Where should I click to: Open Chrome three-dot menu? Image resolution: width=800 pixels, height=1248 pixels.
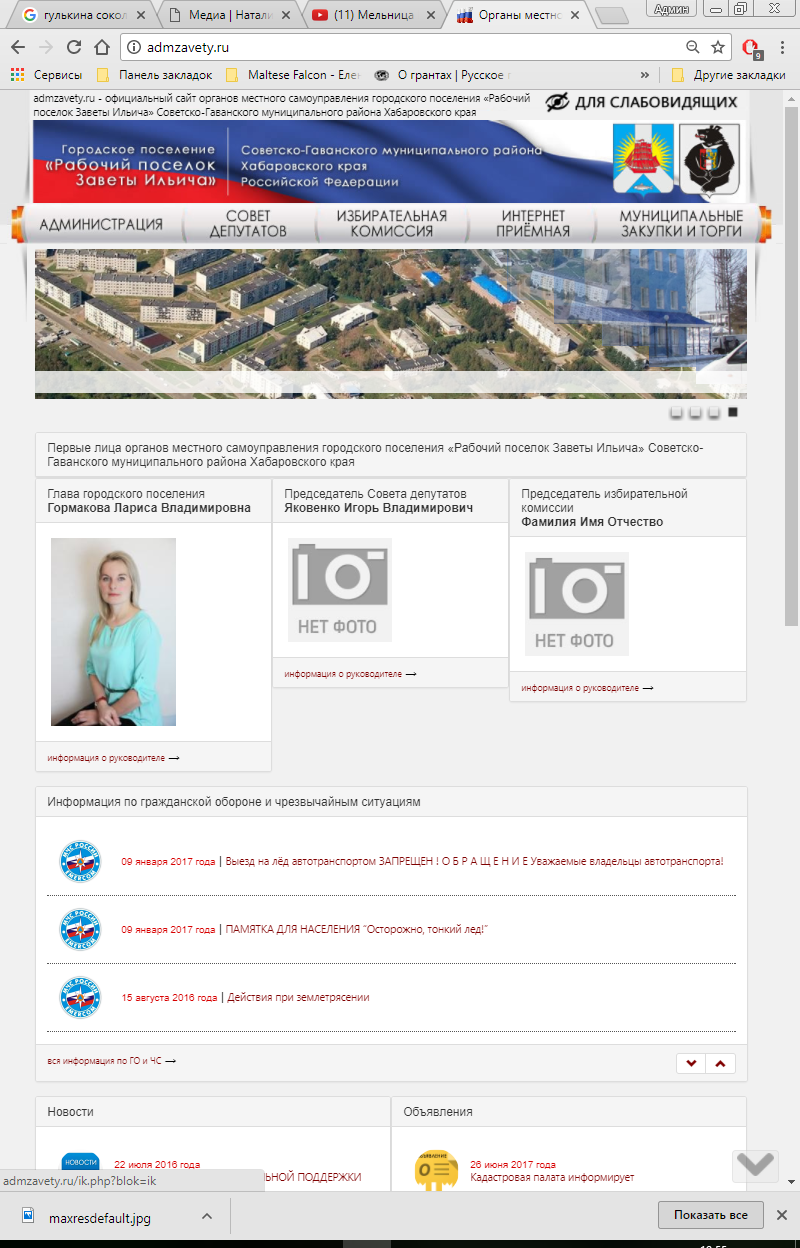[x=782, y=47]
